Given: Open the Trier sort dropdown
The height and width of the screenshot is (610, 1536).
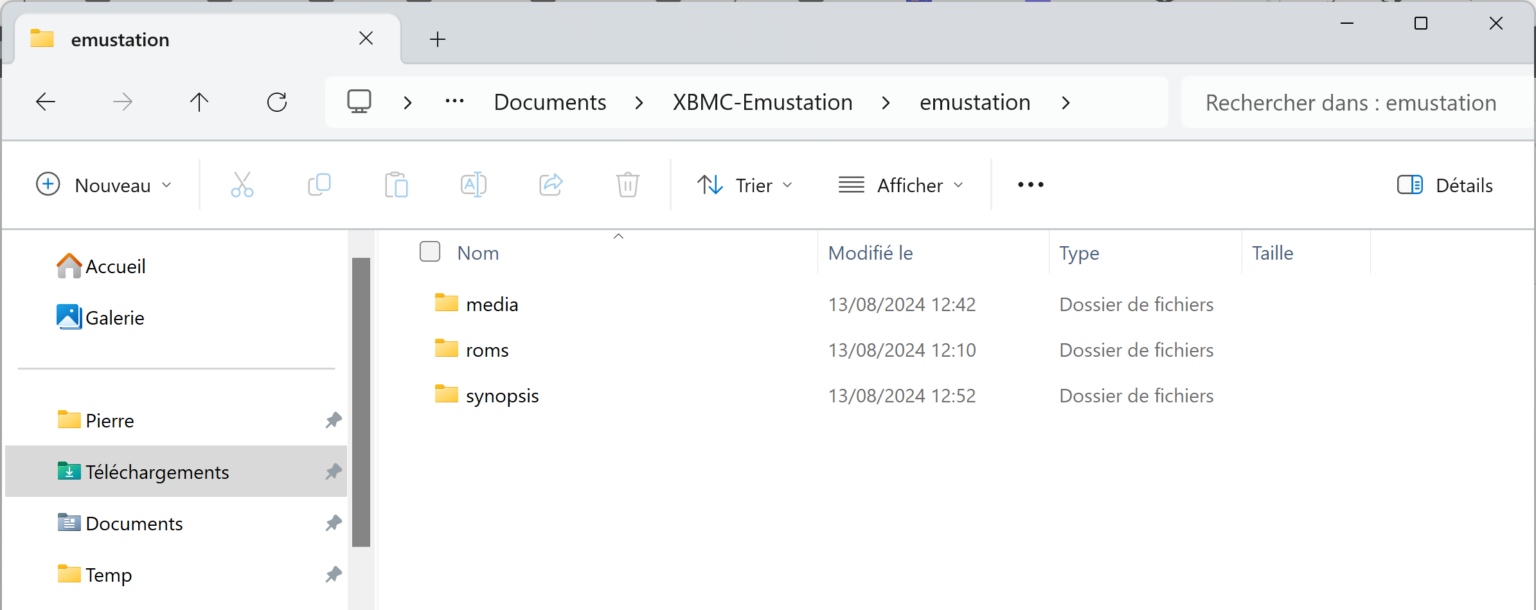Looking at the screenshot, I should [x=745, y=184].
